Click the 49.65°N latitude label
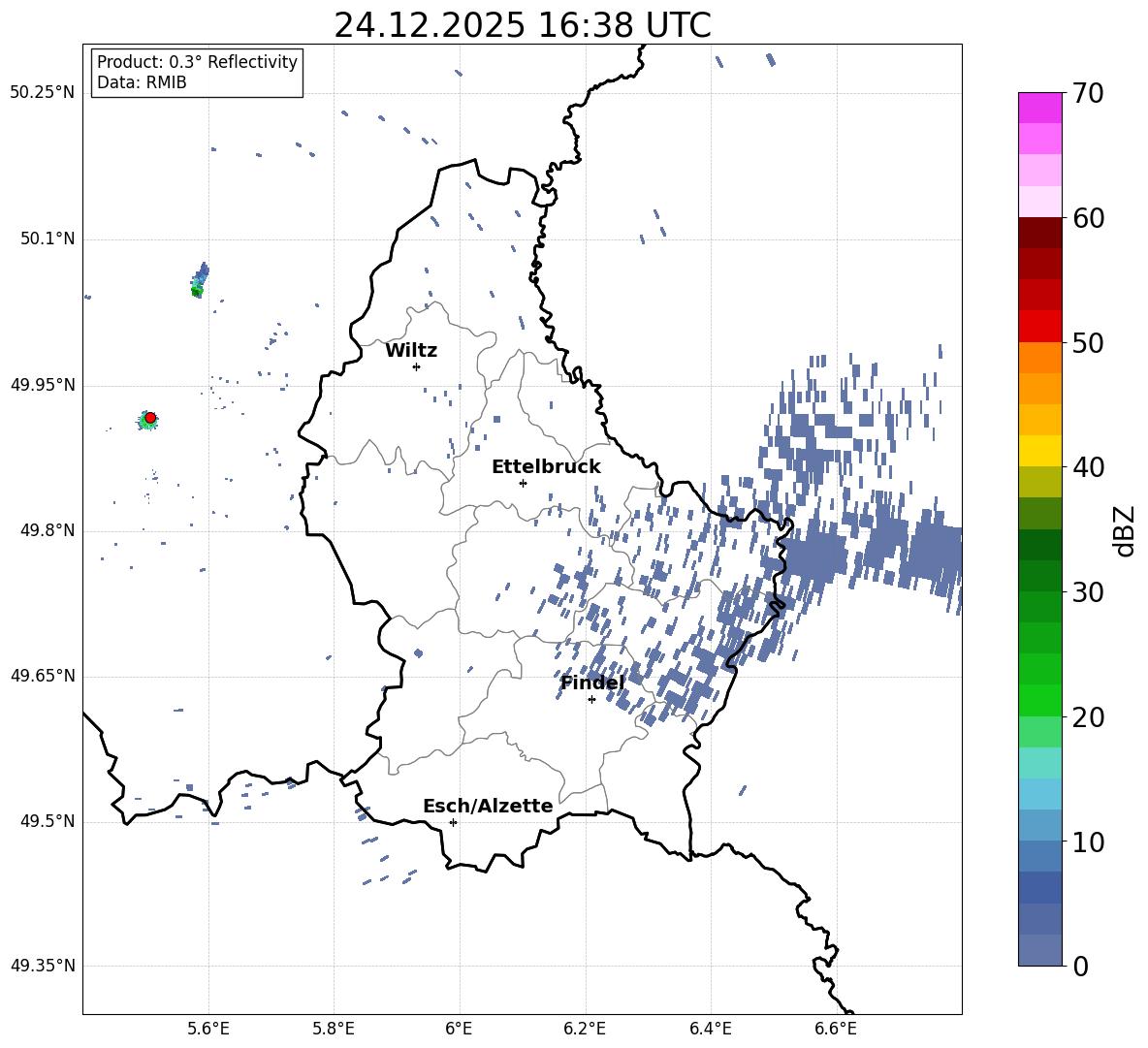The width and height of the screenshot is (1148, 1048). click(x=43, y=676)
